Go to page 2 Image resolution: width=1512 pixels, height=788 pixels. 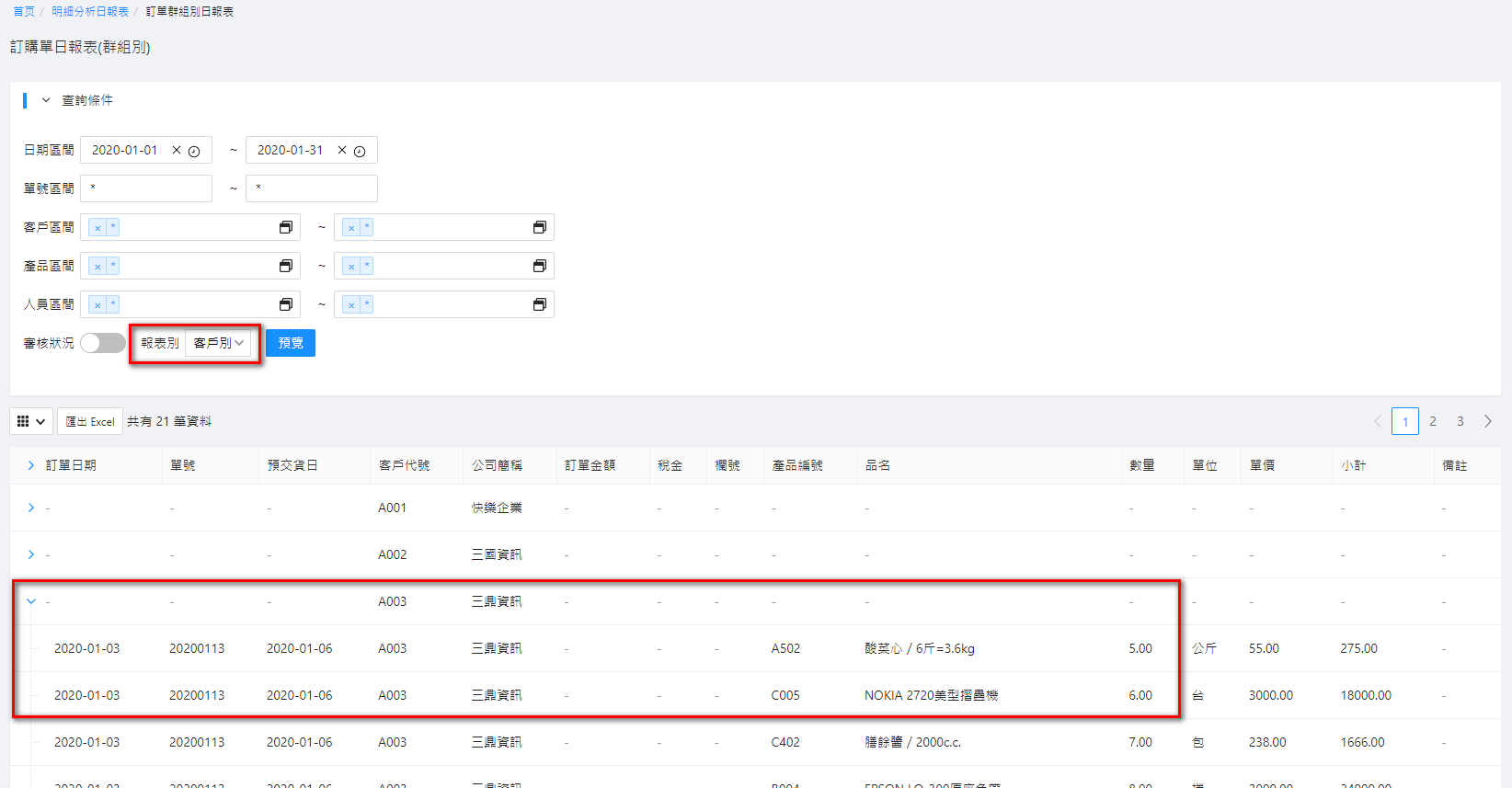[x=1432, y=421]
